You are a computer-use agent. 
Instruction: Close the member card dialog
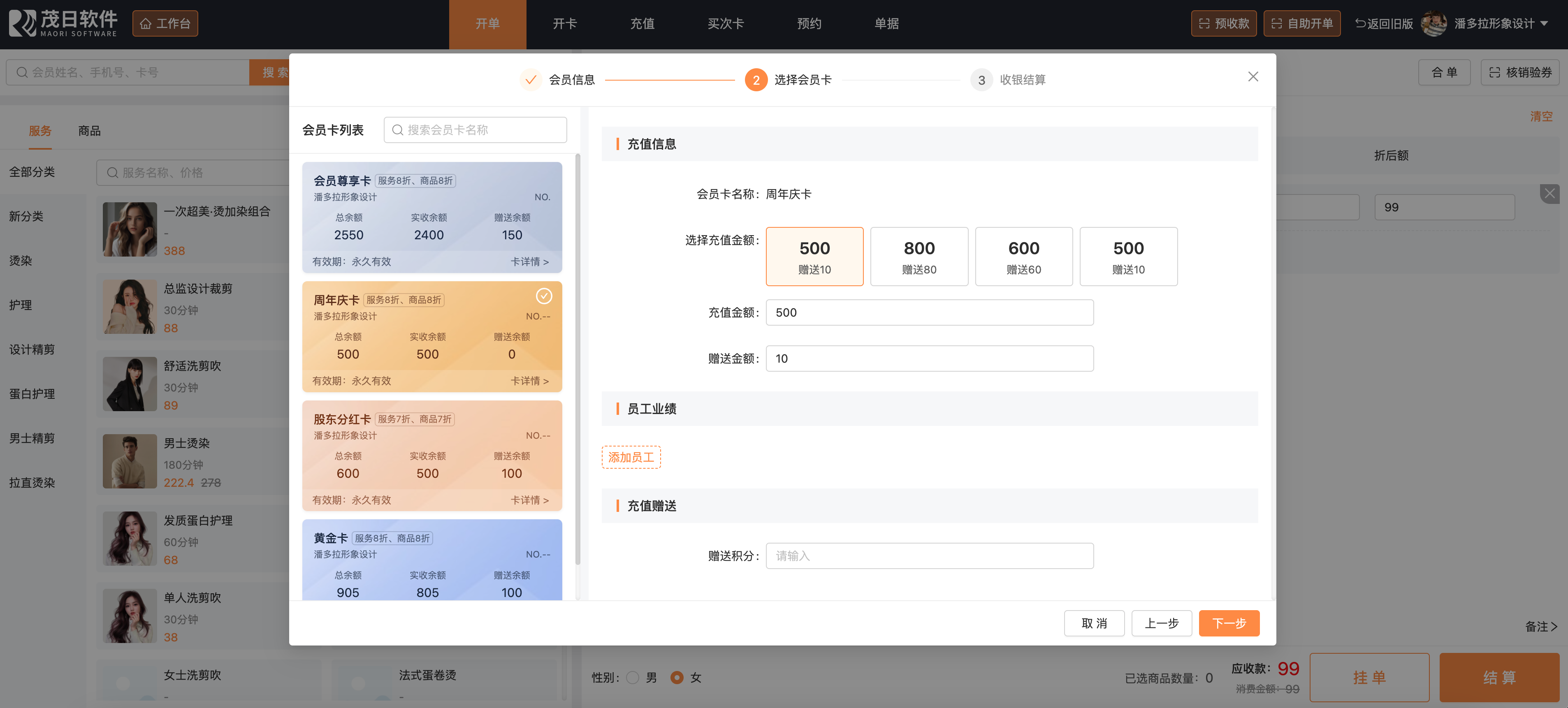(1253, 76)
